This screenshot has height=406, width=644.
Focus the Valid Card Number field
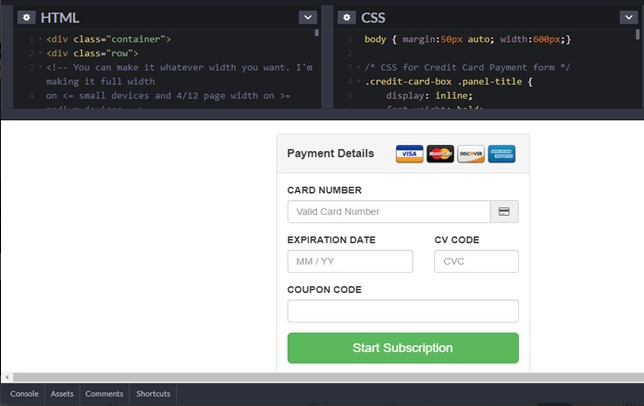coord(388,212)
